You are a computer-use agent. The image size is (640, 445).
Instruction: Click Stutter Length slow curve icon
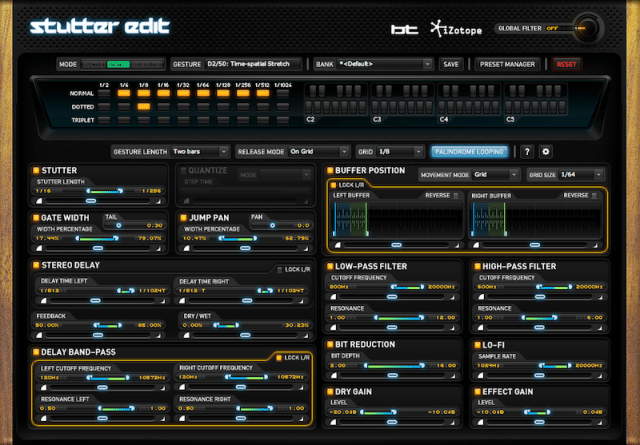tap(39, 201)
